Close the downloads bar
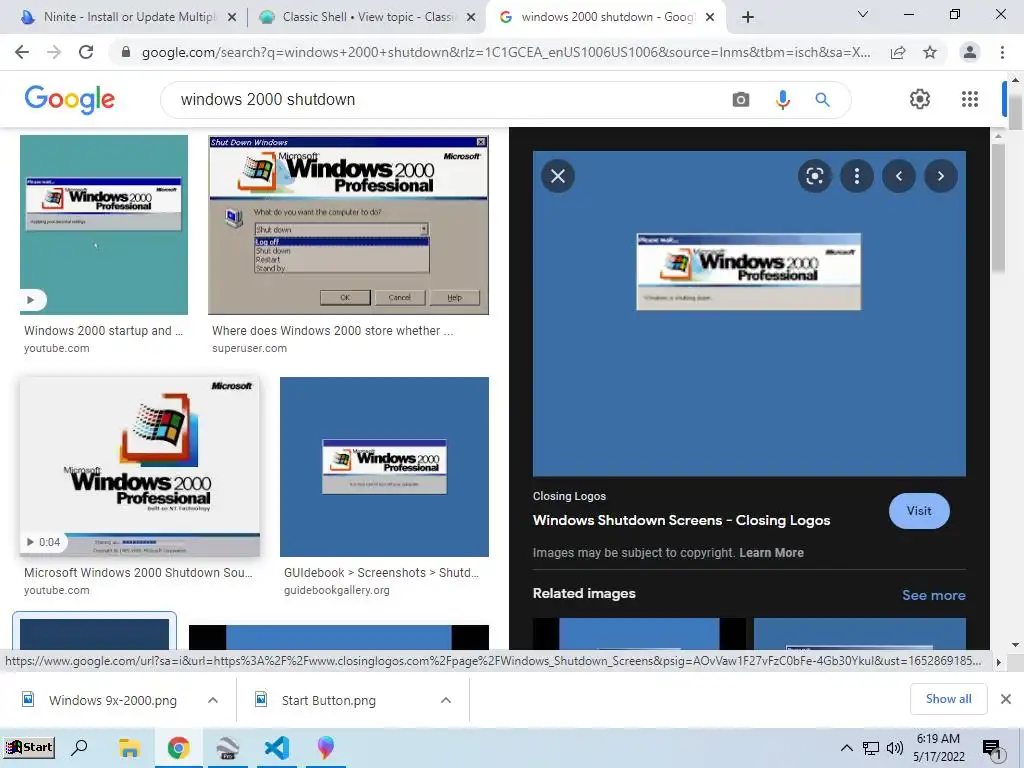Screen dimensions: 1024x768 click(1006, 699)
